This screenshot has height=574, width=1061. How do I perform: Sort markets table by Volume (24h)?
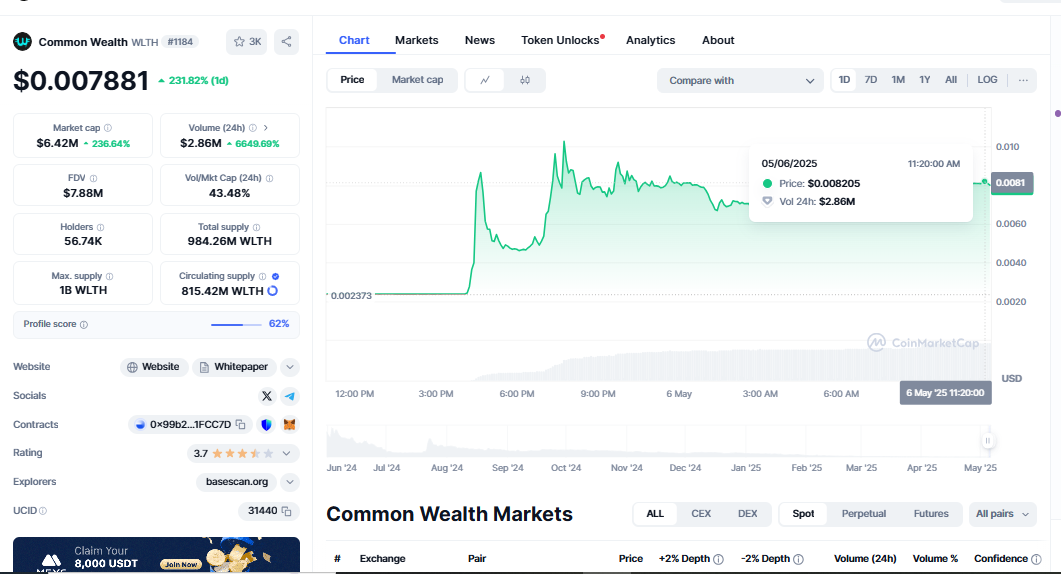point(865,559)
